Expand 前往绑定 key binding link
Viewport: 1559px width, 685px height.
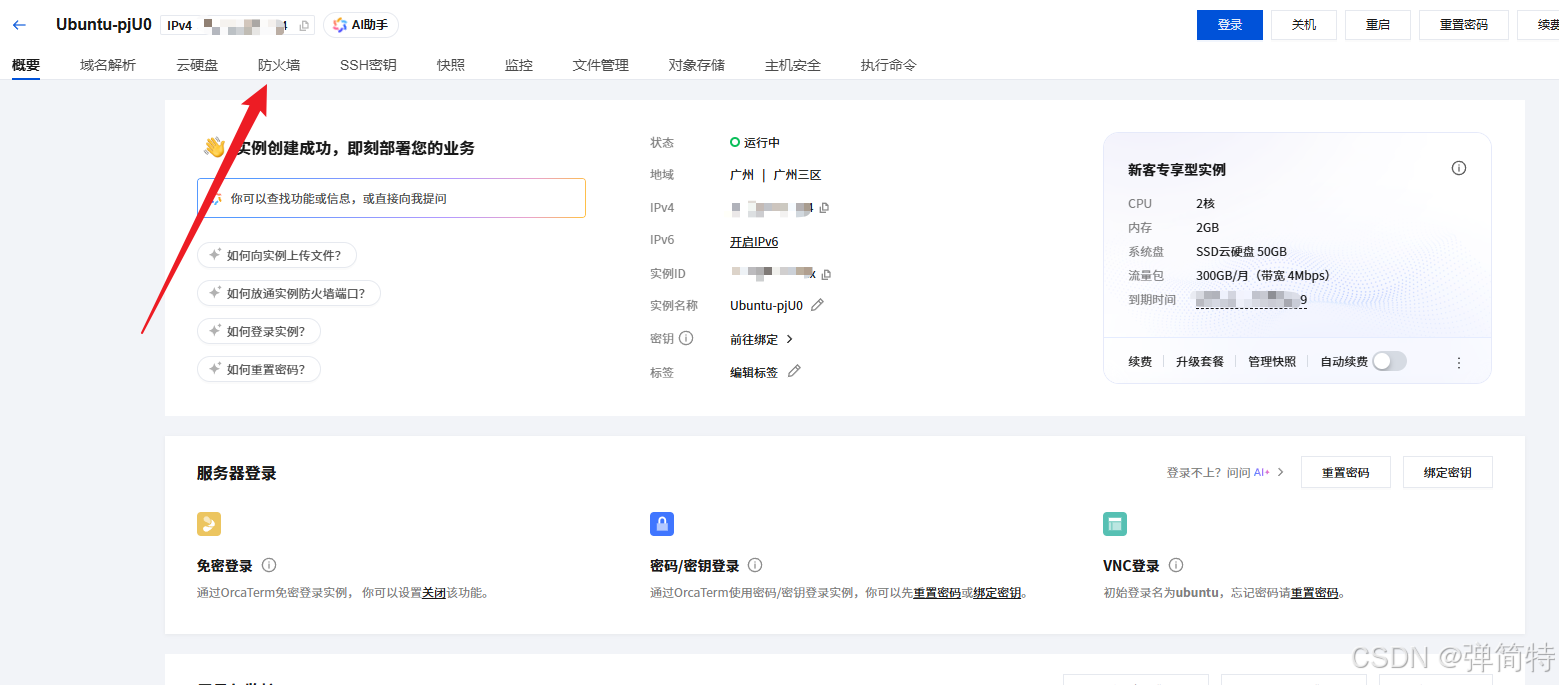click(x=761, y=339)
